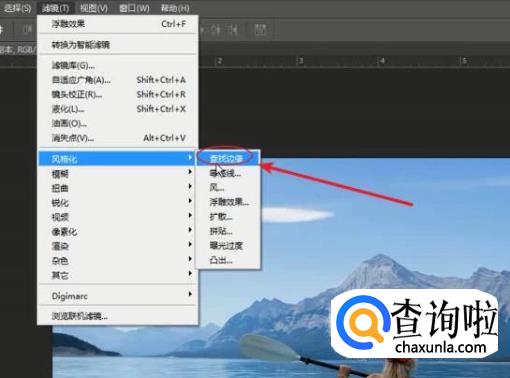
Task: Apply last filter 浮雕效果 Ctrl+F entry
Action: [118, 24]
